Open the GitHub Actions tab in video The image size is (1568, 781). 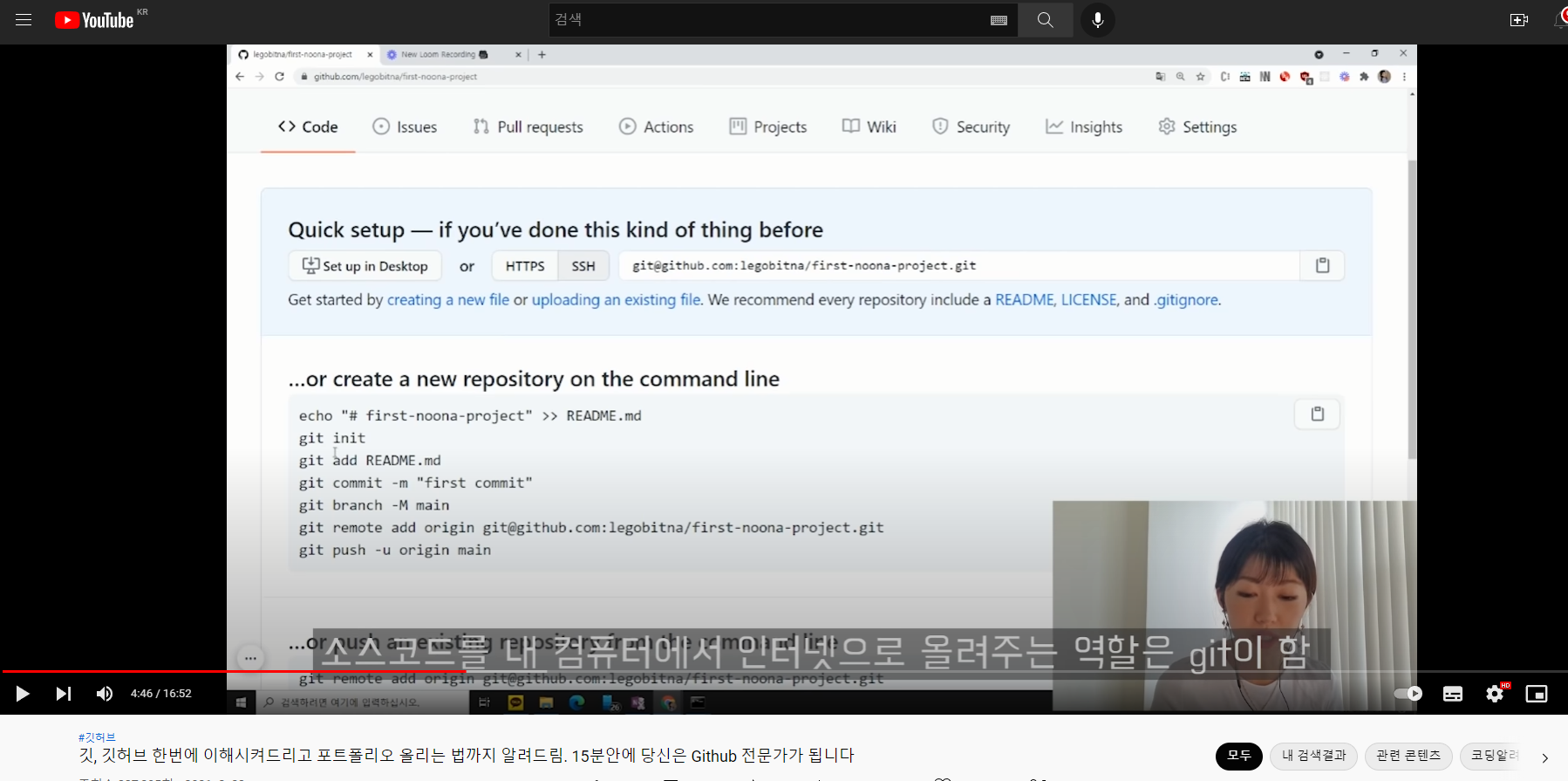click(x=656, y=127)
